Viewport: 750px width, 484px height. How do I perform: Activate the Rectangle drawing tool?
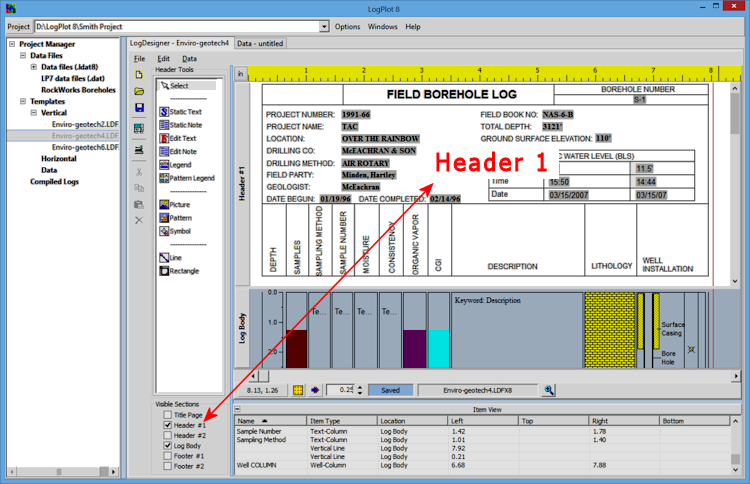(x=184, y=270)
